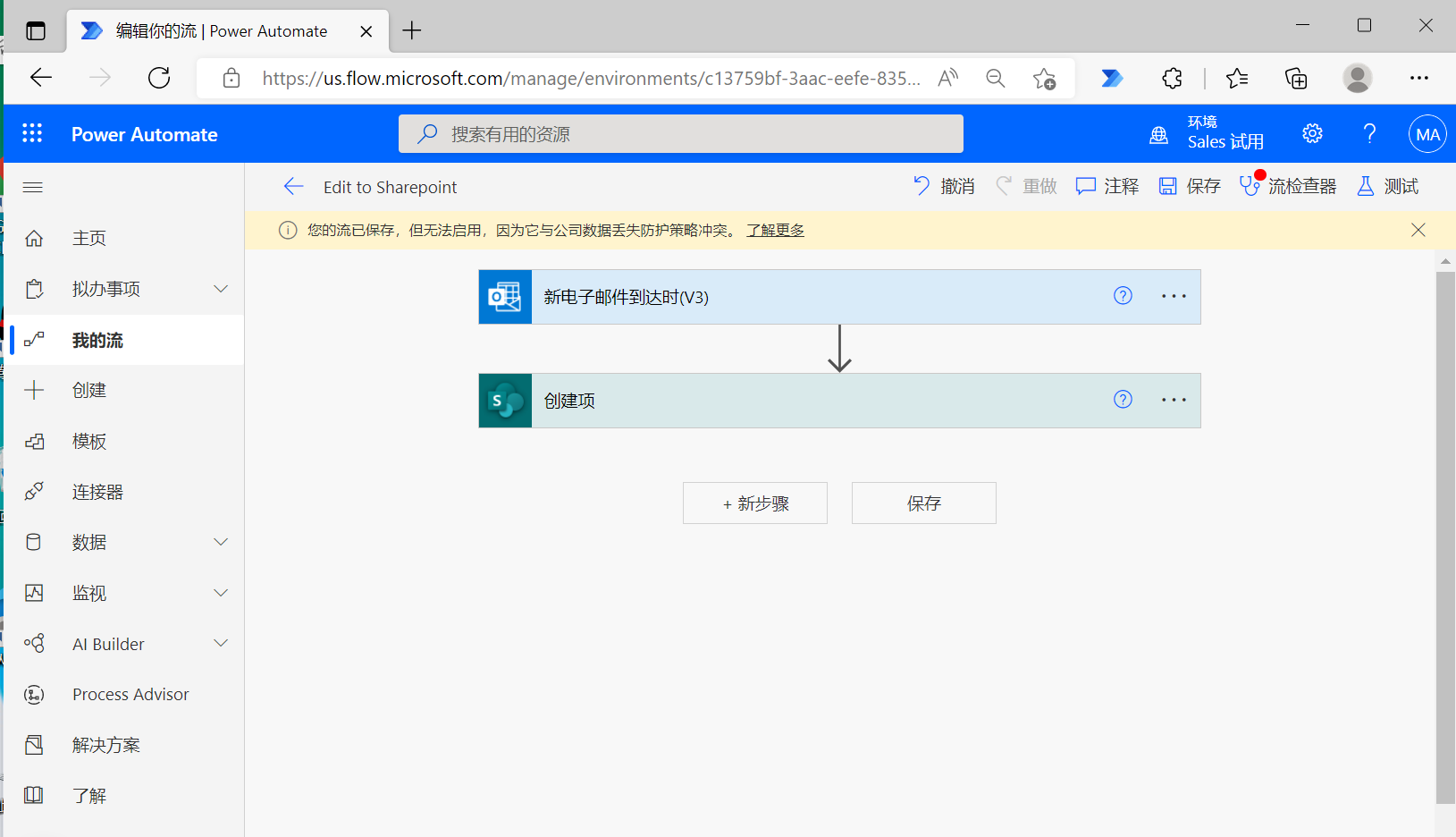Open the help question mark in header
The height and width of the screenshot is (837, 1456).
(1369, 133)
